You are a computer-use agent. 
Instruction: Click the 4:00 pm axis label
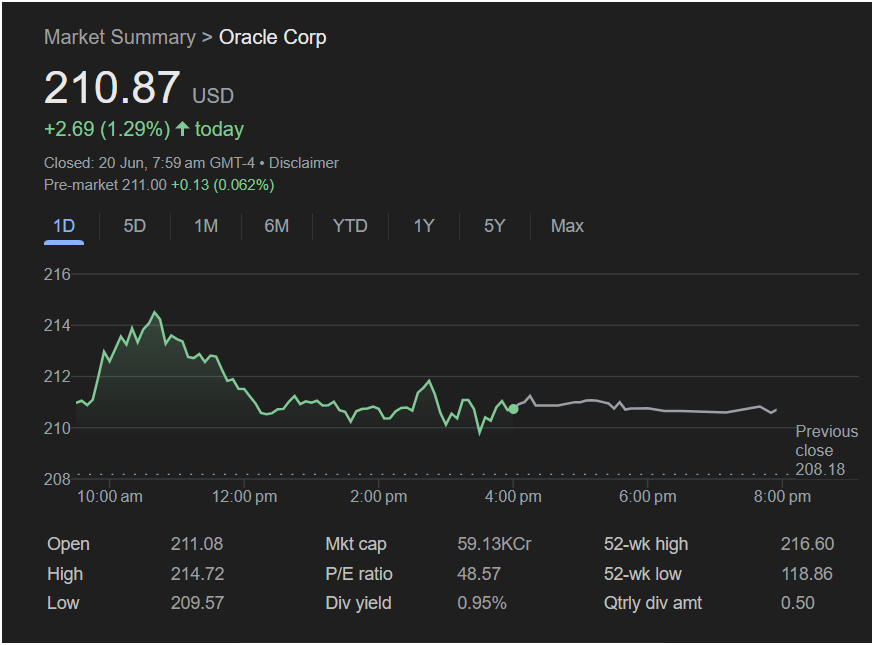pyautogui.click(x=513, y=497)
